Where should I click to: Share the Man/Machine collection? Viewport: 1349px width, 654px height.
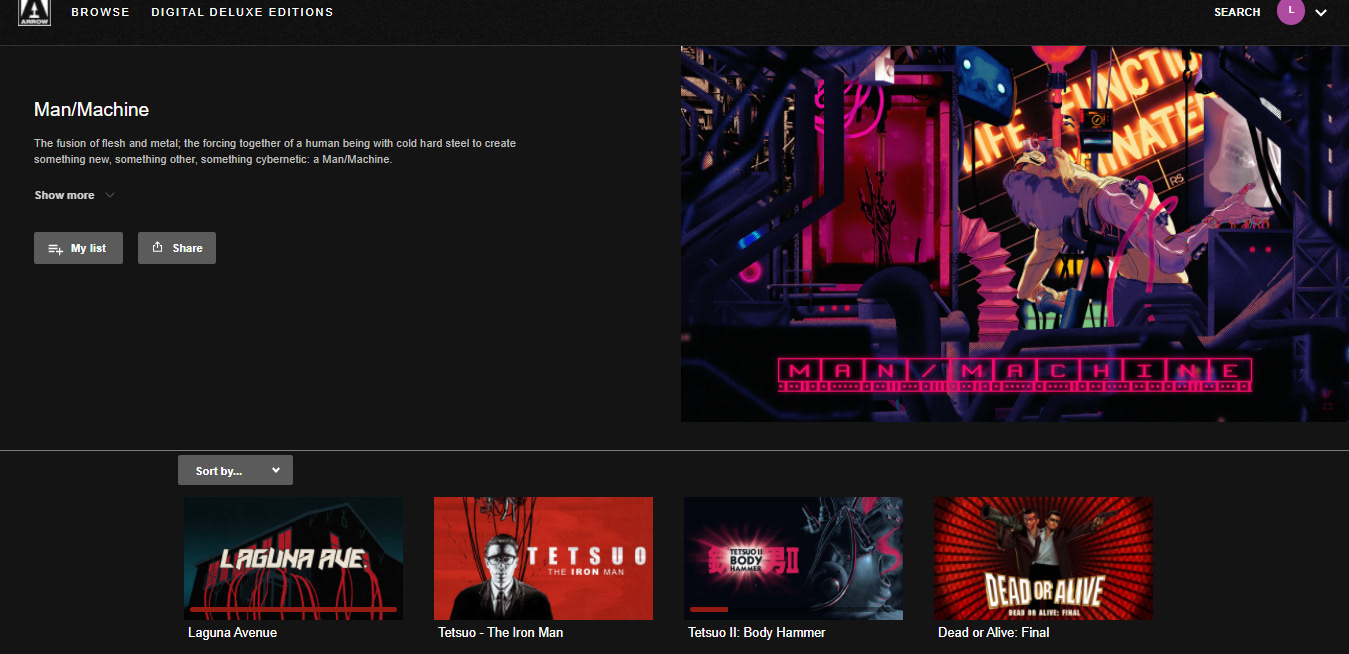coord(177,248)
